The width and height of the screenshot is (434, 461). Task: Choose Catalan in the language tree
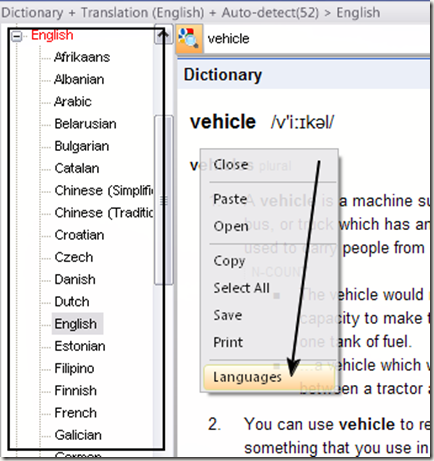click(x=77, y=168)
